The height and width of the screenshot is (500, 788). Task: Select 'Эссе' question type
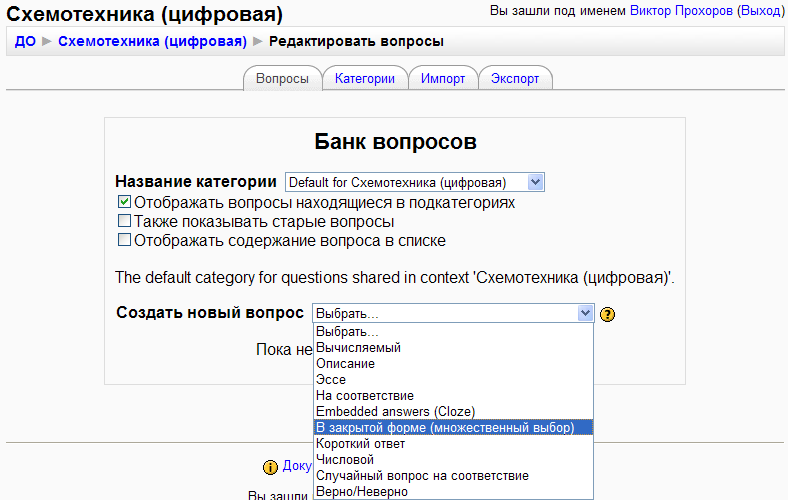tap(331, 380)
